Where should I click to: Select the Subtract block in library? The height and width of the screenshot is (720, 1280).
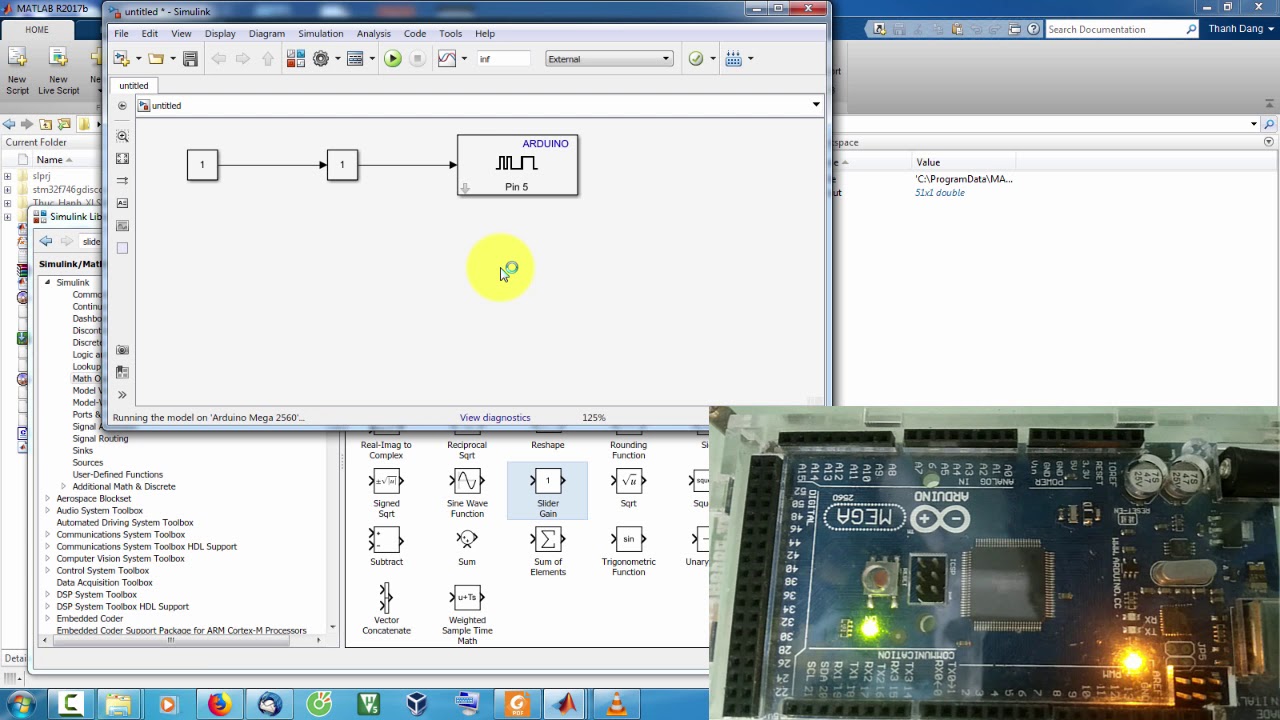click(386, 546)
